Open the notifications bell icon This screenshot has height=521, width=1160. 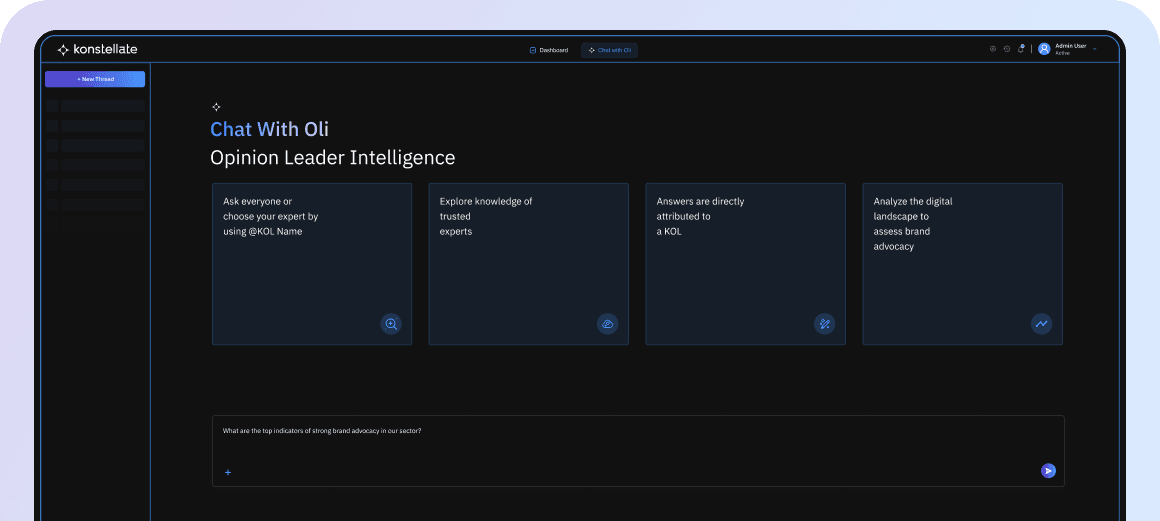(1021, 49)
